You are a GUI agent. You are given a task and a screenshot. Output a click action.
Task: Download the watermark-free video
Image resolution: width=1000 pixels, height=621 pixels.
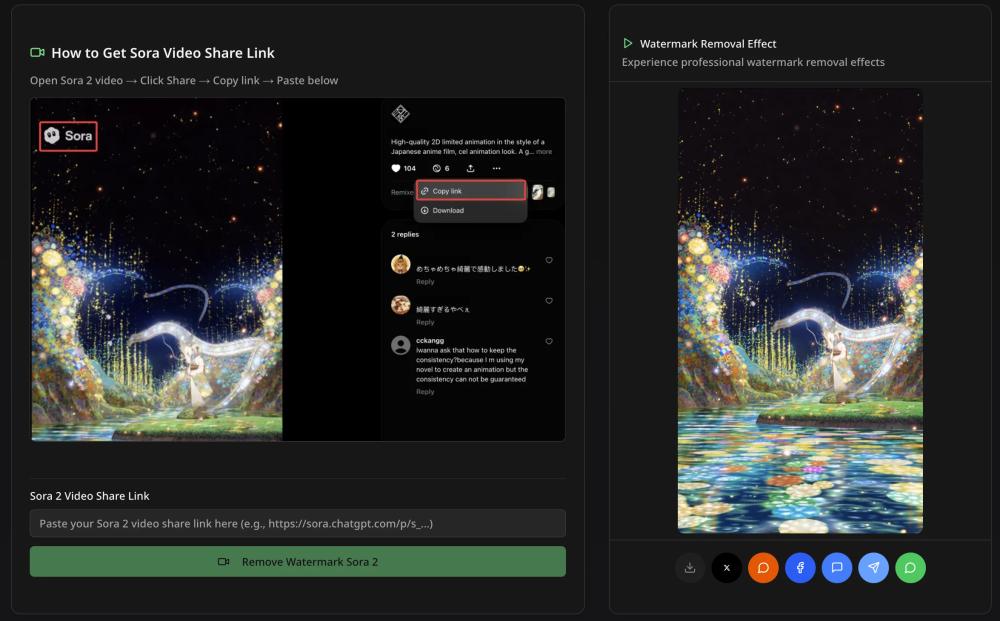(x=689, y=567)
